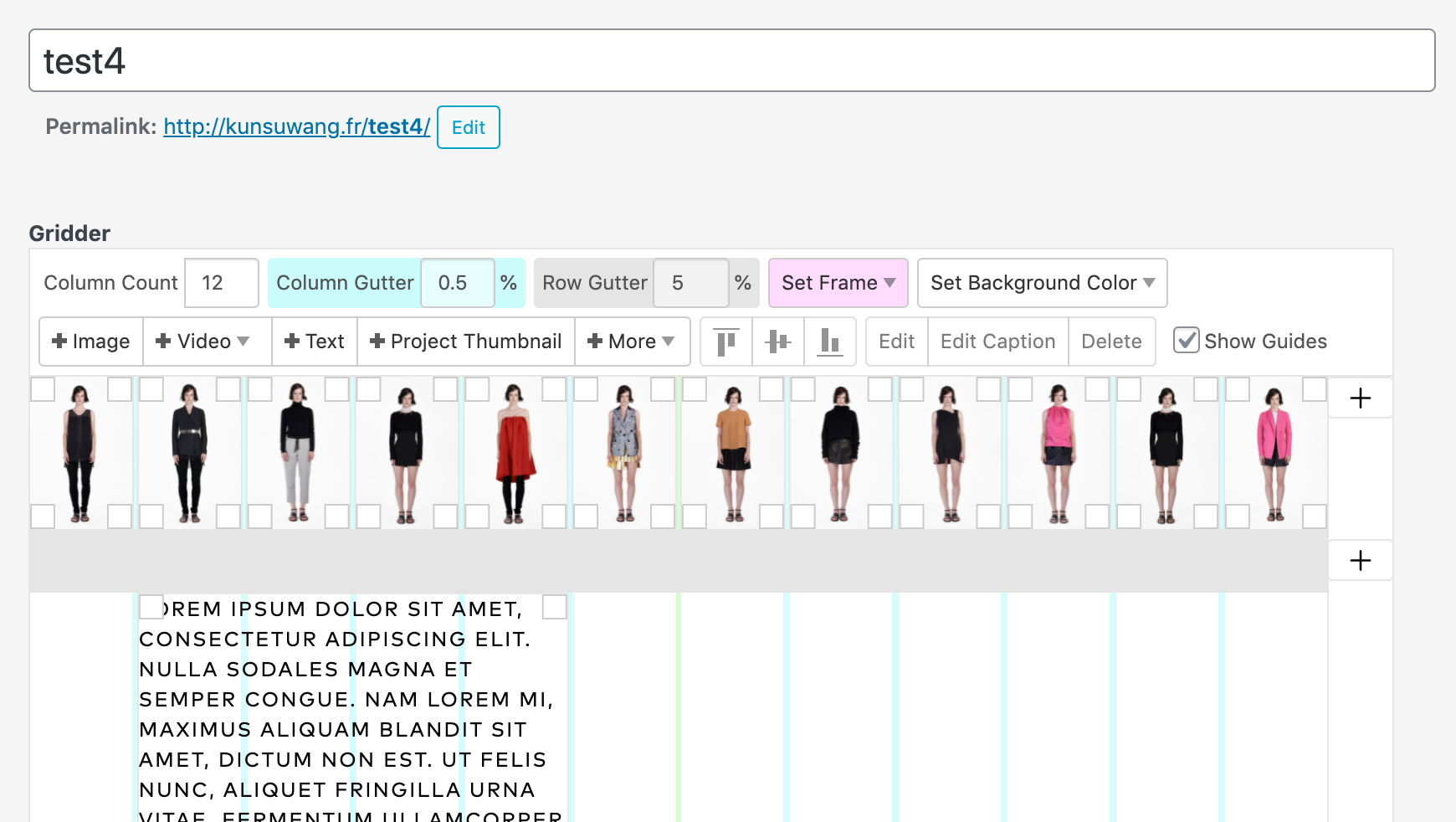Click the Row Gutter value field
The height and width of the screenshot is (822, 1456).
(690, 283)
